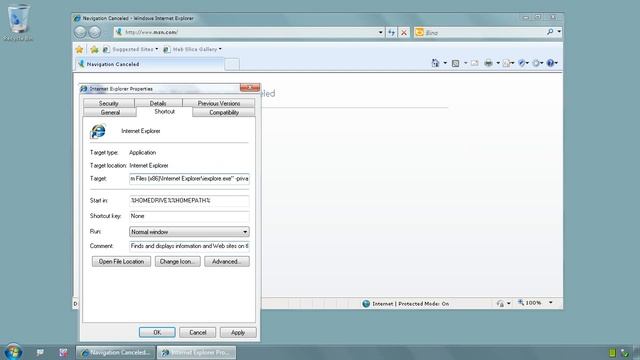Click the Bing search magnifier icon

[x=550, y=32]
